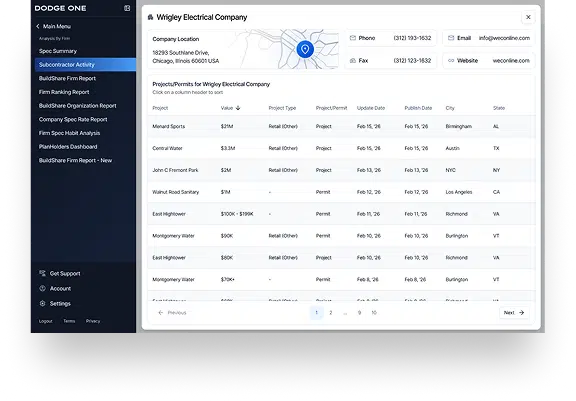This screenshot has height=401, width=576.
Task: Open BuildShare Organization Report
Action: tap(78, 106)
